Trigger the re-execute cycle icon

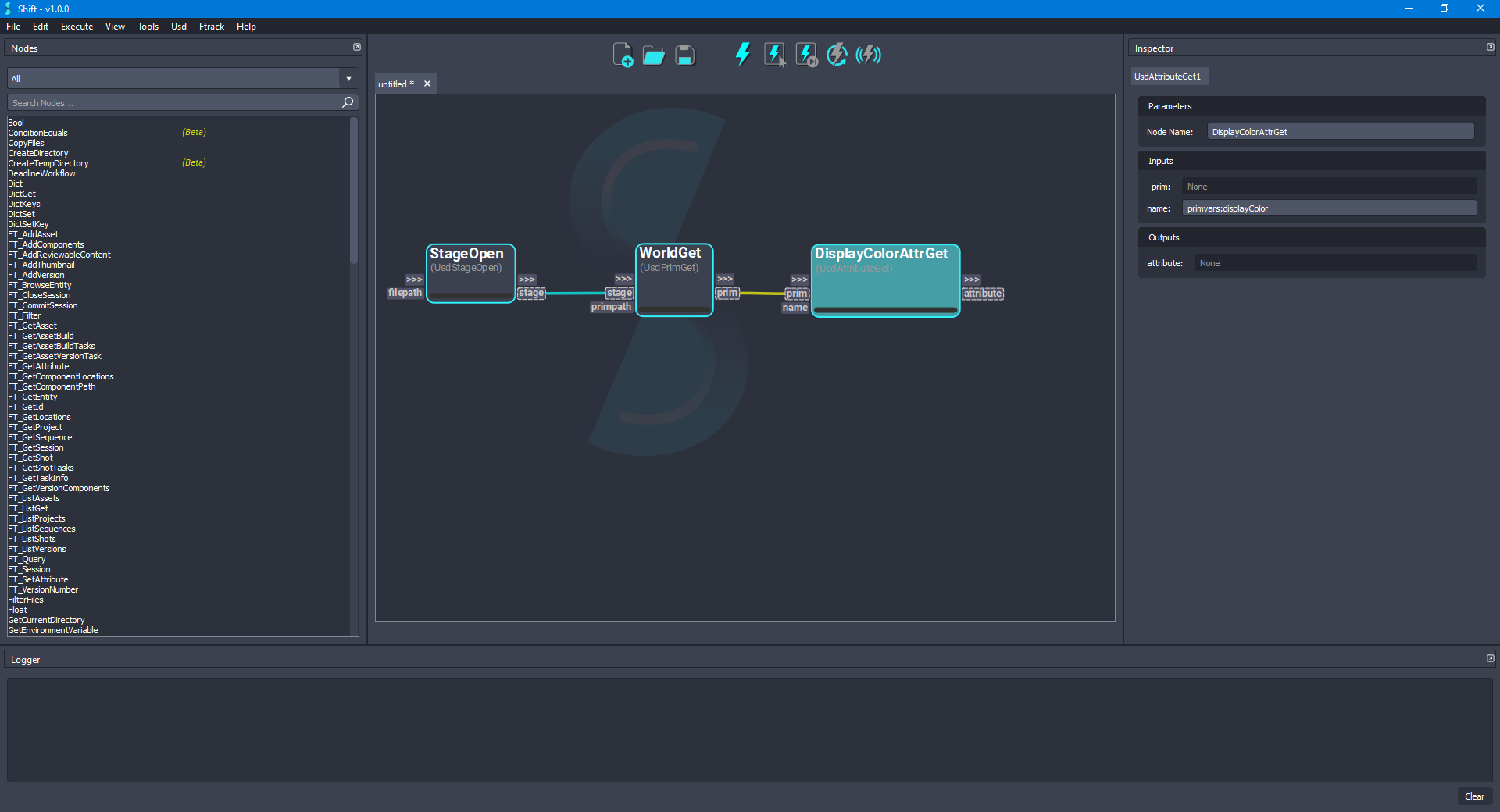click(x=837, y=54)
